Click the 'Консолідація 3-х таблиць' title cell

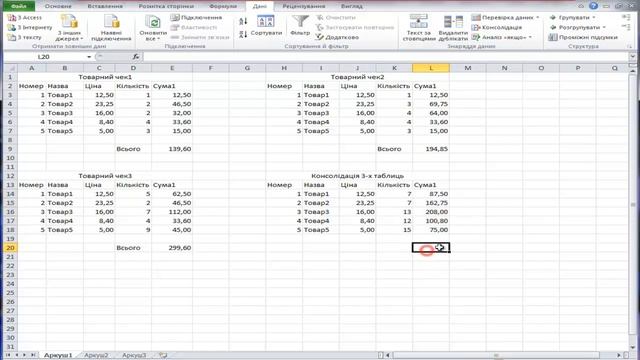coord(358,176)
